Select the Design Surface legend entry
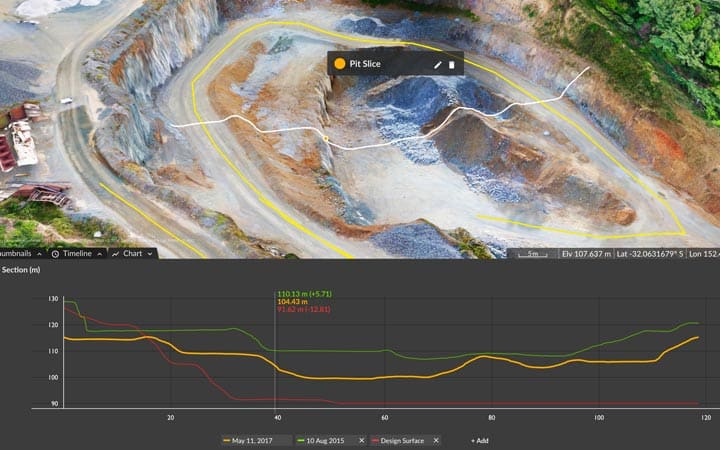Image resolution: width=720 pixels, height=450 pixels. [405, 440]
